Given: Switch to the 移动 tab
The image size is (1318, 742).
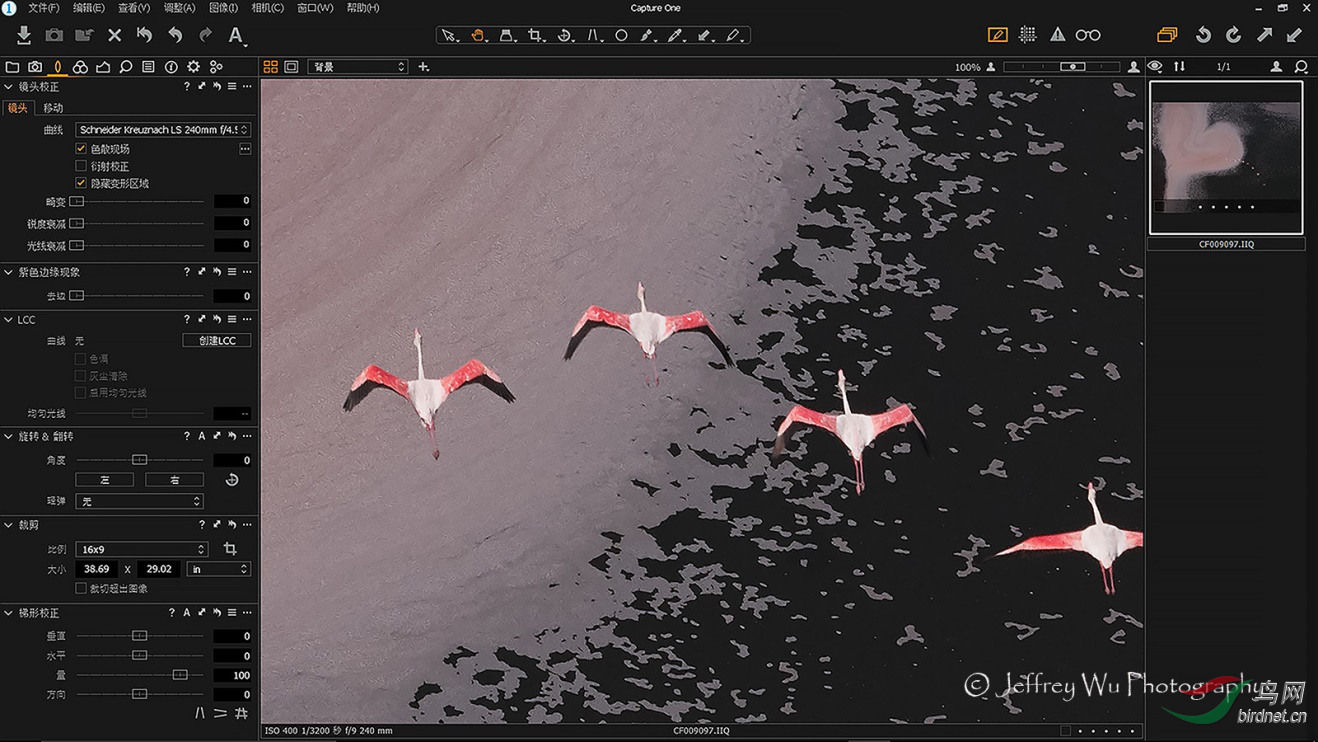Looking at the screenshot, I should pos(53,108).
